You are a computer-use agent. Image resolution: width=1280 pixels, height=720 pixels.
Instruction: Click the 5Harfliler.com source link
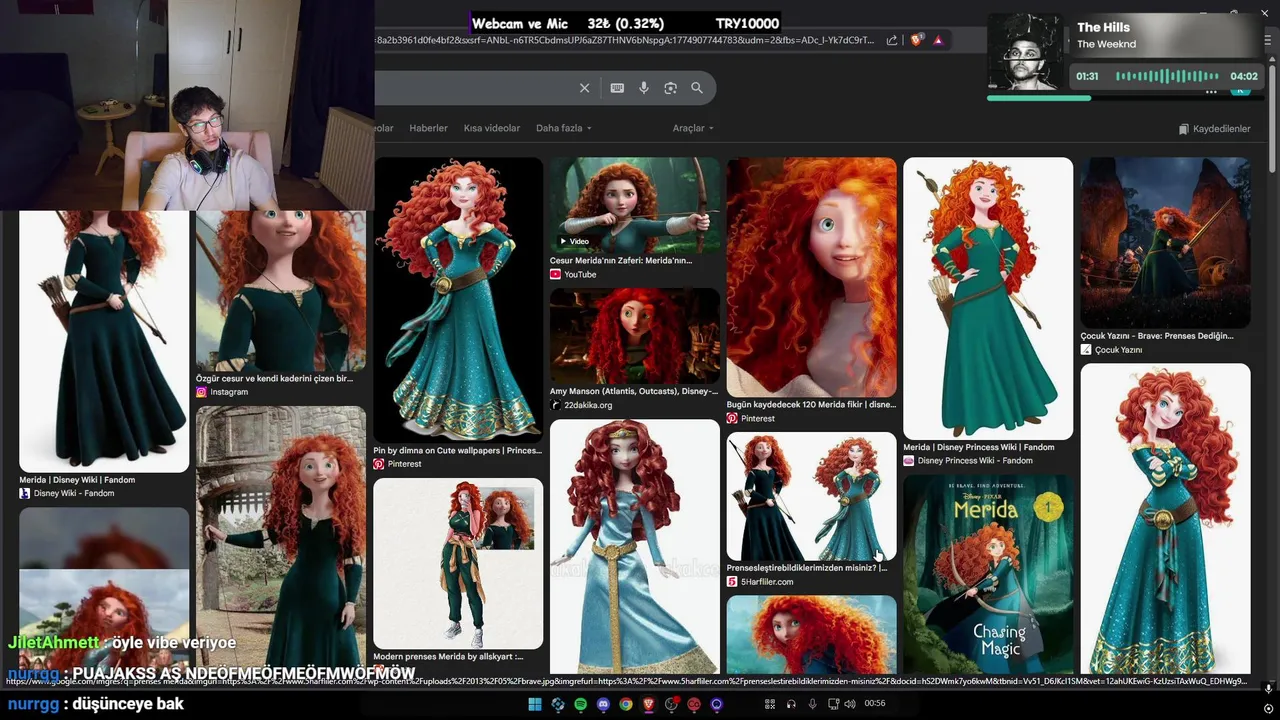[767, 581]
